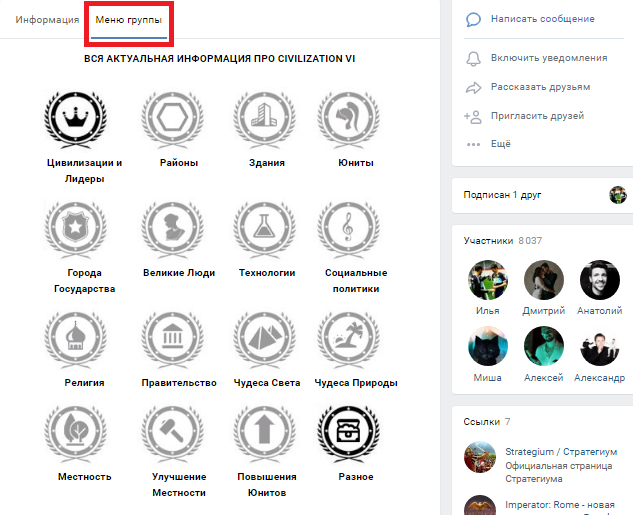633x515 pixels.
Task: Open the Разное treasure chest icon
Action: [348, 434]
